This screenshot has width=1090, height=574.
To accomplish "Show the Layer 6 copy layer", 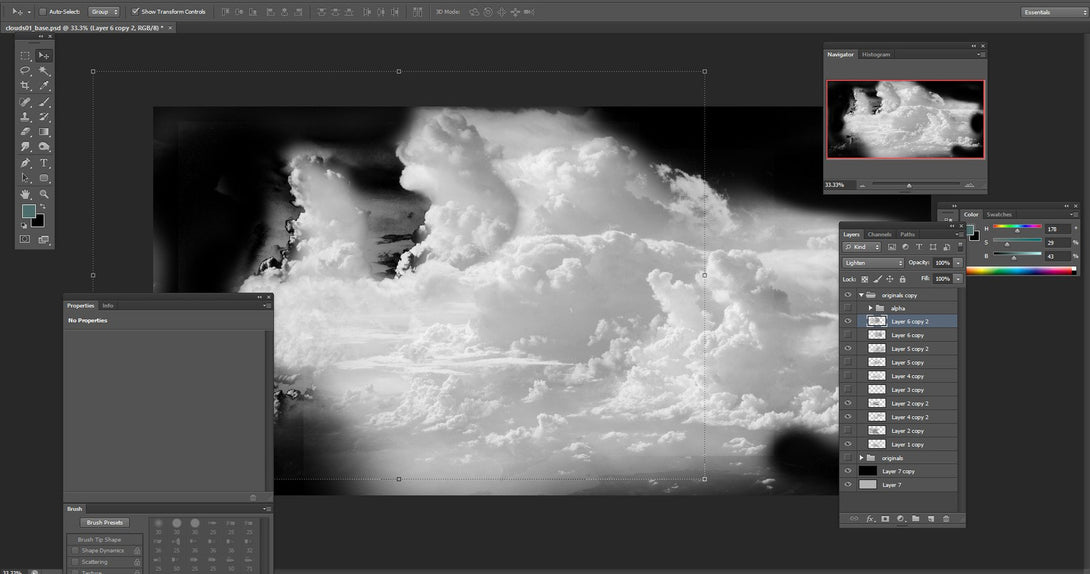I will pos(847,335).
